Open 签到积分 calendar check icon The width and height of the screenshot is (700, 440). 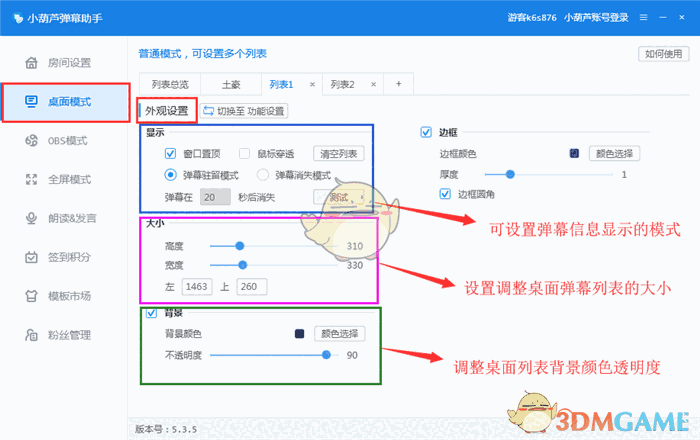tap(31, 257)
